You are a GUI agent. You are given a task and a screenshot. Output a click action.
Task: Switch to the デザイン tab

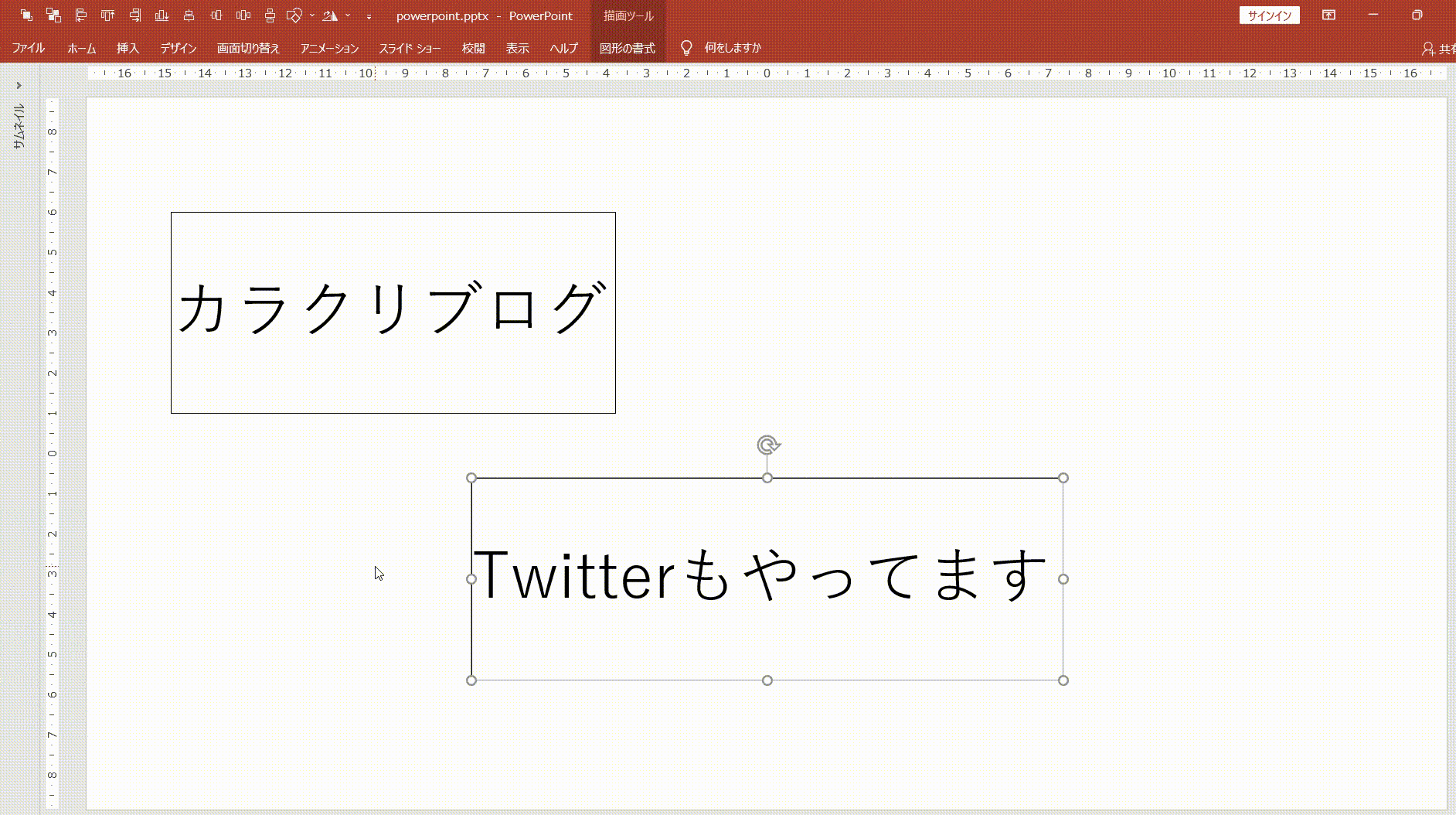click(179, 48)
